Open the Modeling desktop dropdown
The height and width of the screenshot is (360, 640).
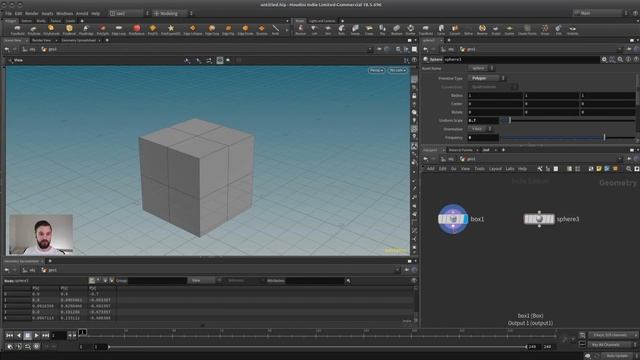coord(172,13)
